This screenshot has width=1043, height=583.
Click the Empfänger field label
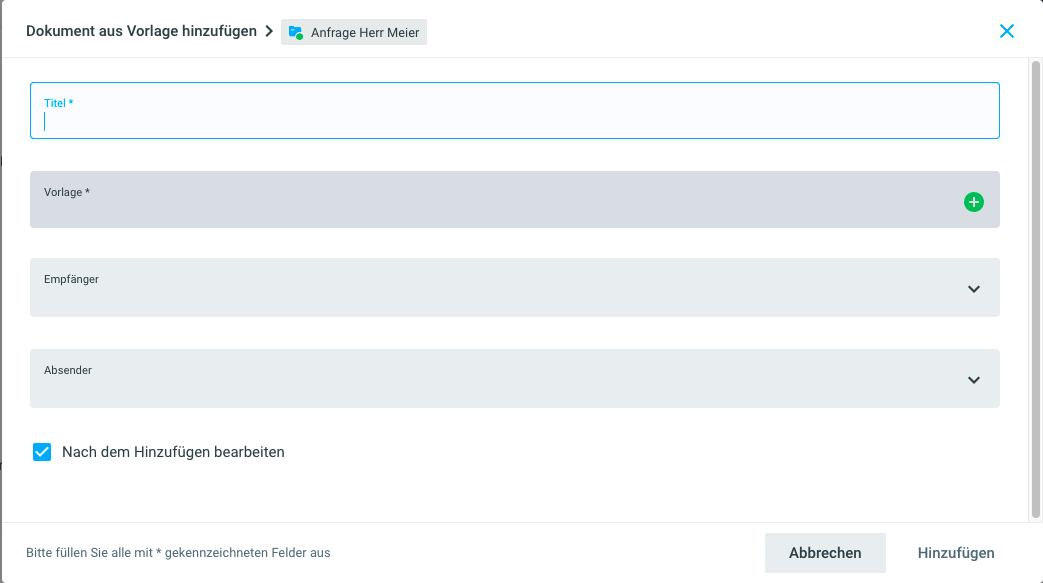[71, 279]
